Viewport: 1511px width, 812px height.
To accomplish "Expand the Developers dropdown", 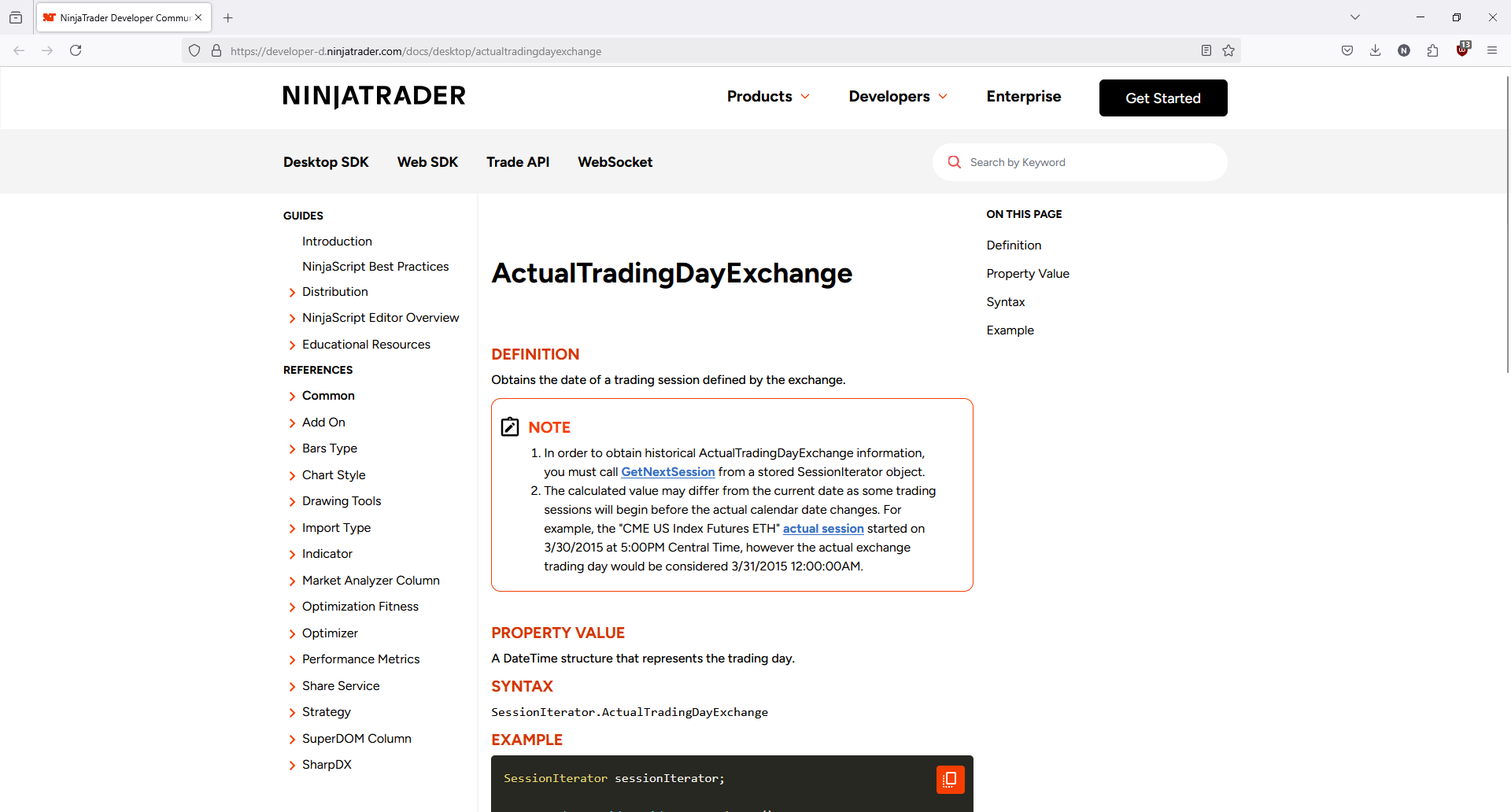I will point(898,97).
